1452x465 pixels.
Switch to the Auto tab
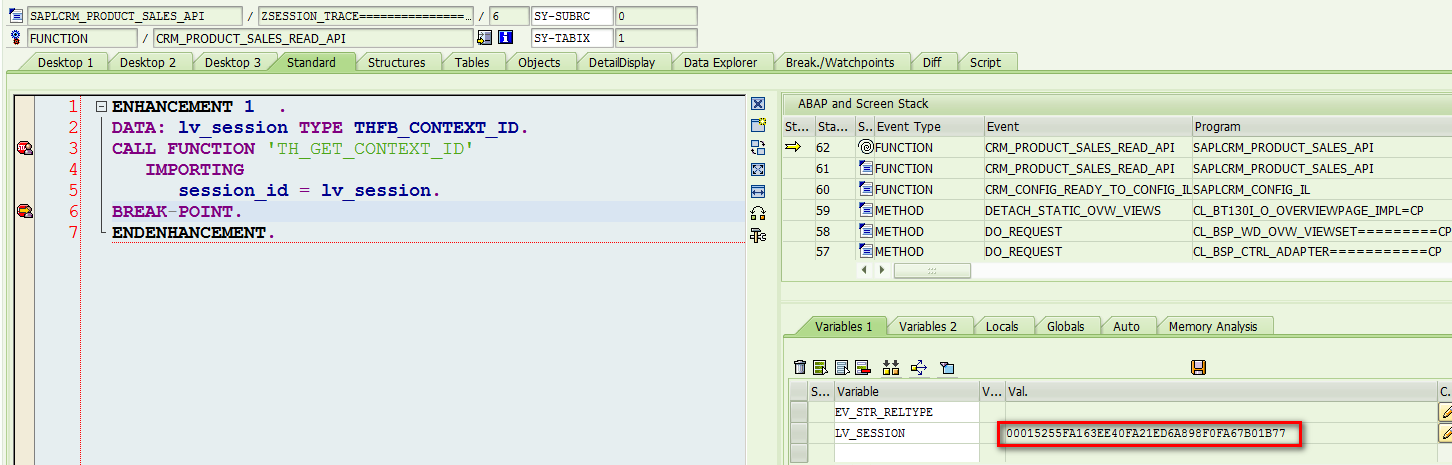click(x=1126, y=326)
